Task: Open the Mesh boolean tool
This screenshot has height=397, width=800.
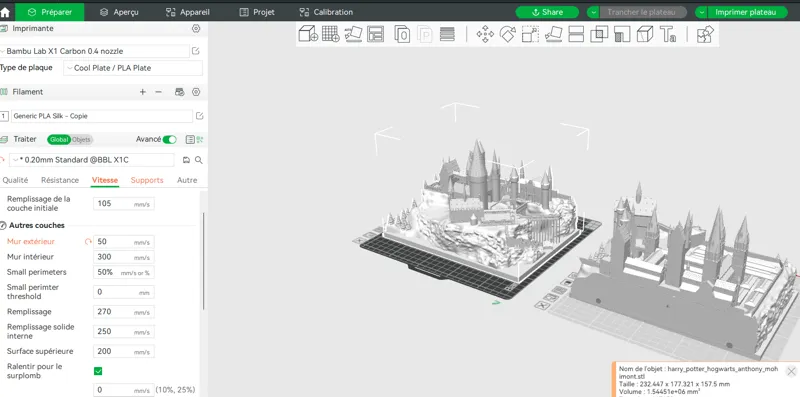Action: click(x=599, y=34)
